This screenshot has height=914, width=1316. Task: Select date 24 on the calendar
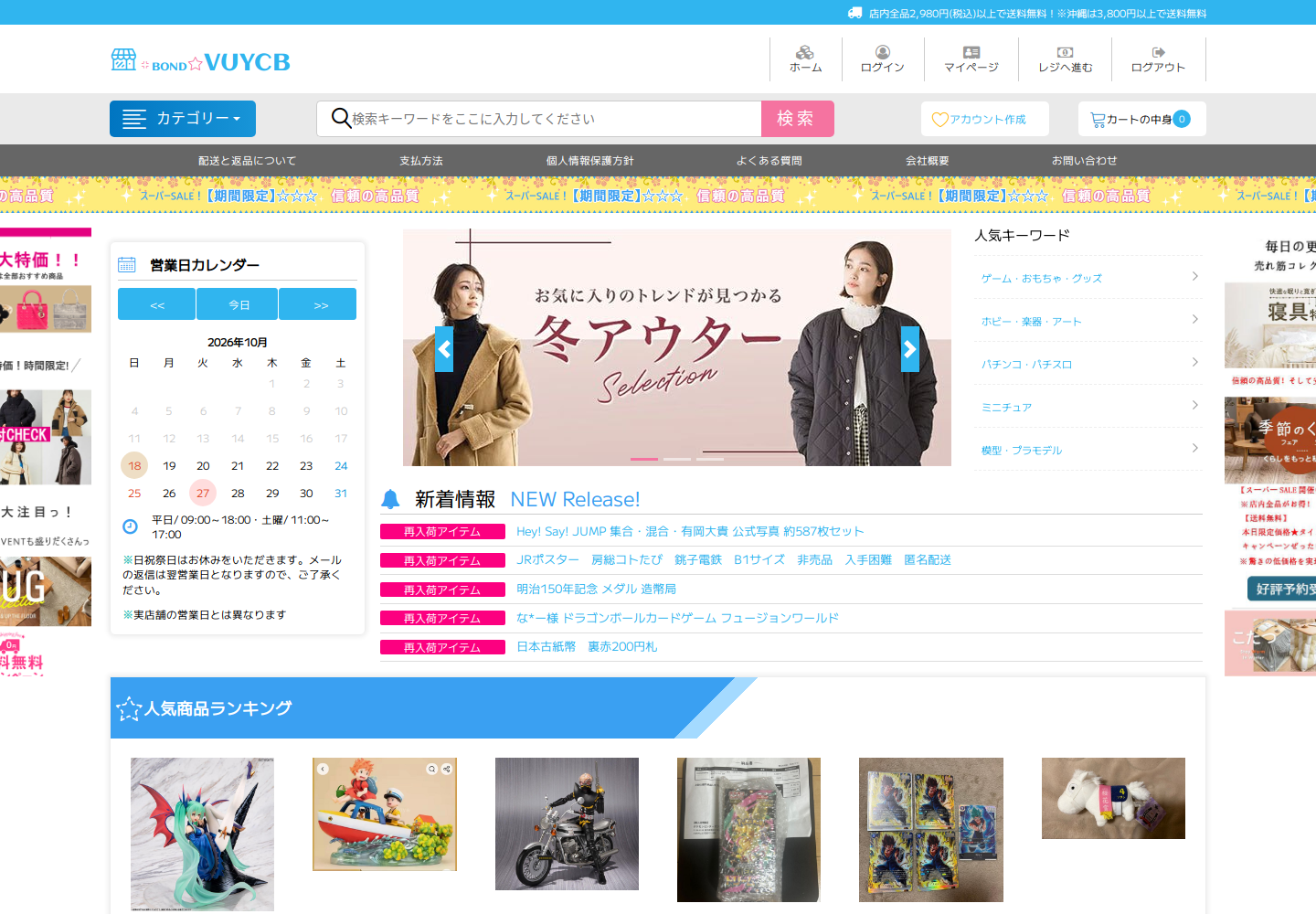click(x=341, y=466)
